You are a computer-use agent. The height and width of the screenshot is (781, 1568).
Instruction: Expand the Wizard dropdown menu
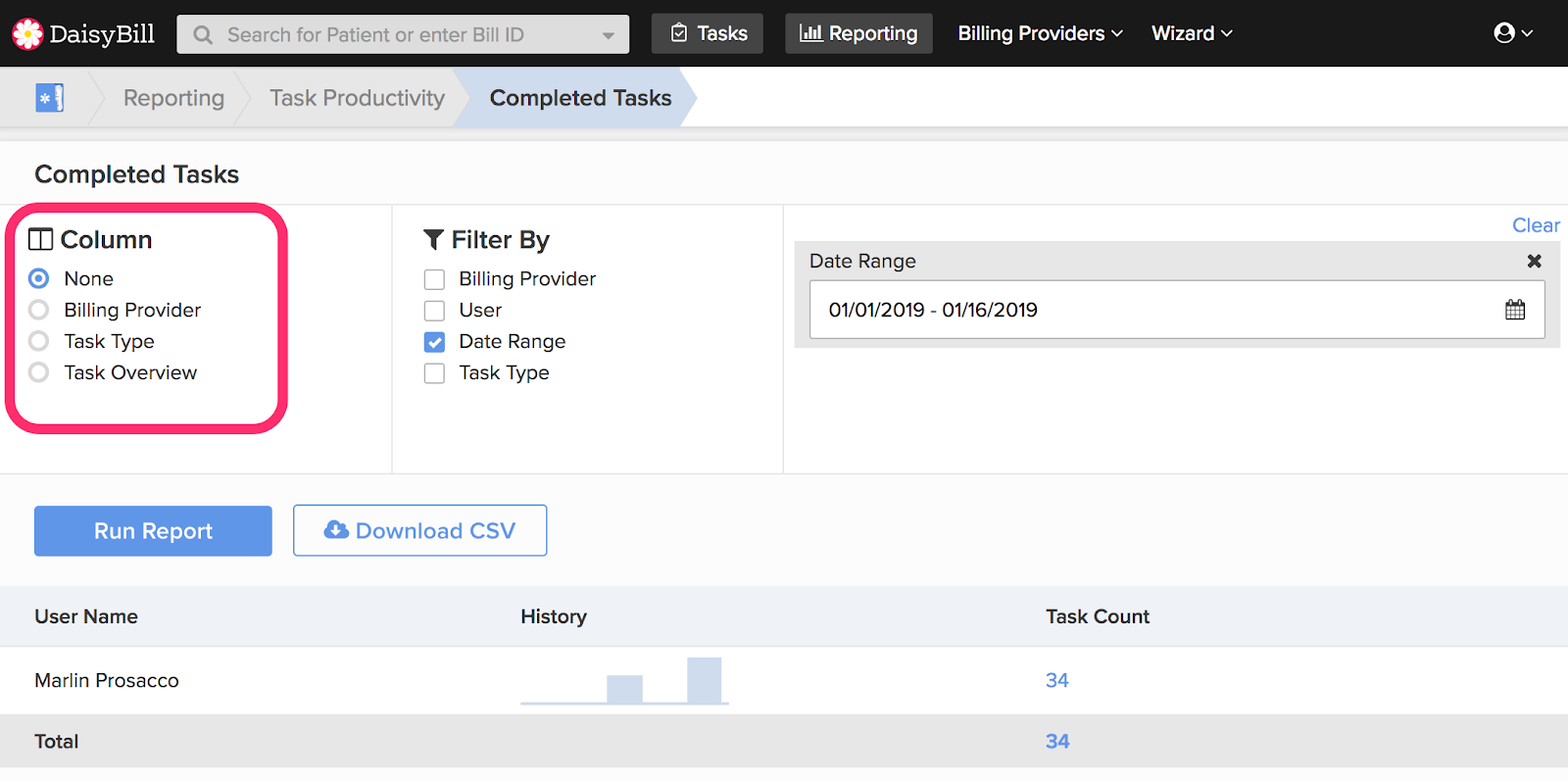click(1192, 33)
